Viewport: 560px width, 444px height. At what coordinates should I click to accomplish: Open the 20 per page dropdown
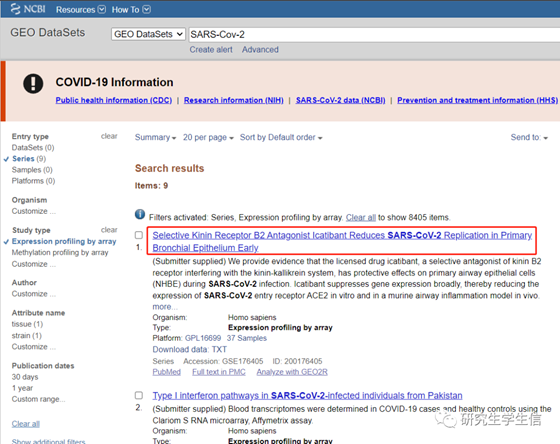[208, 138]
